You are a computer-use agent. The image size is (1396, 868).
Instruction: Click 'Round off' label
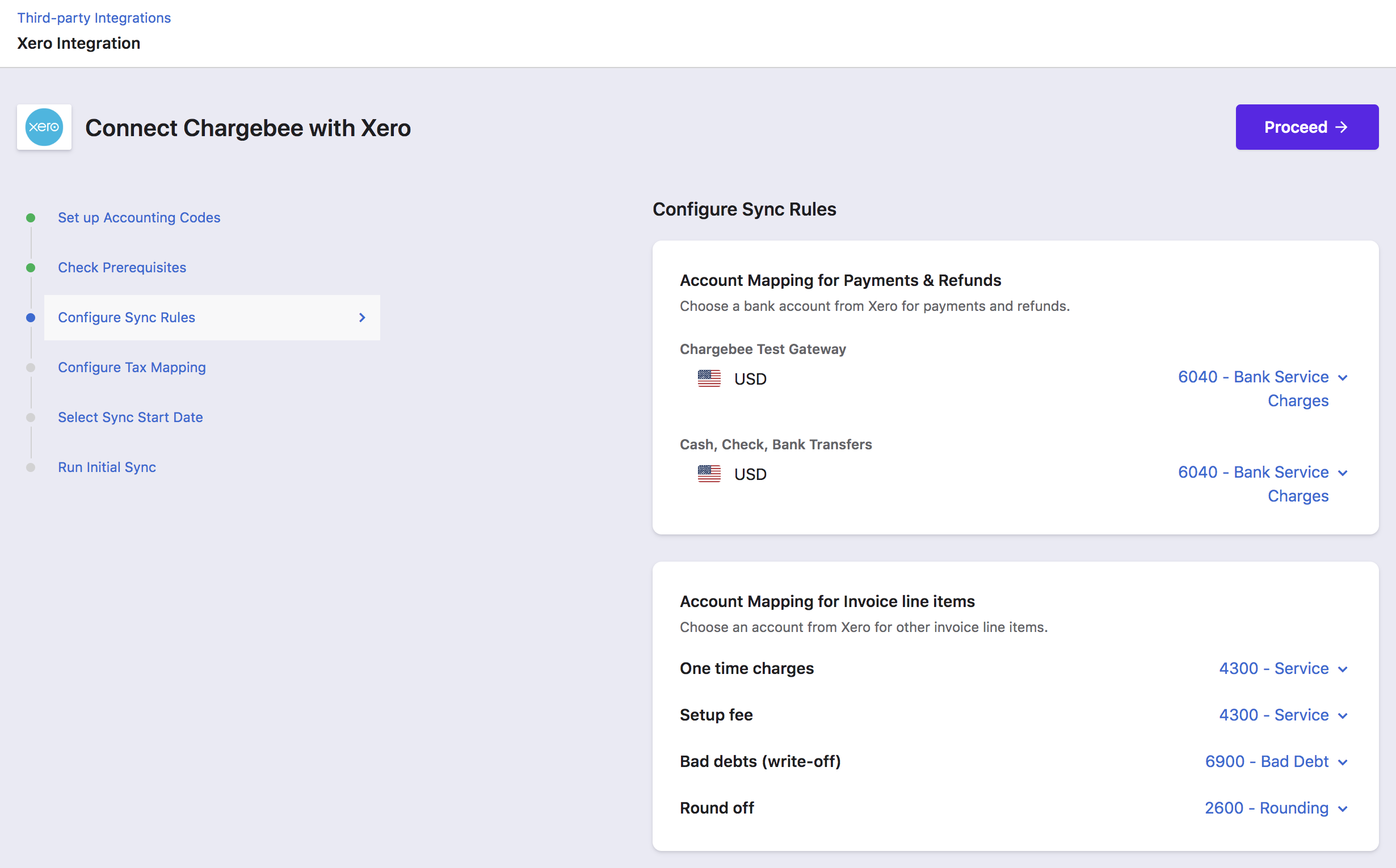click(x=717, y=808)
